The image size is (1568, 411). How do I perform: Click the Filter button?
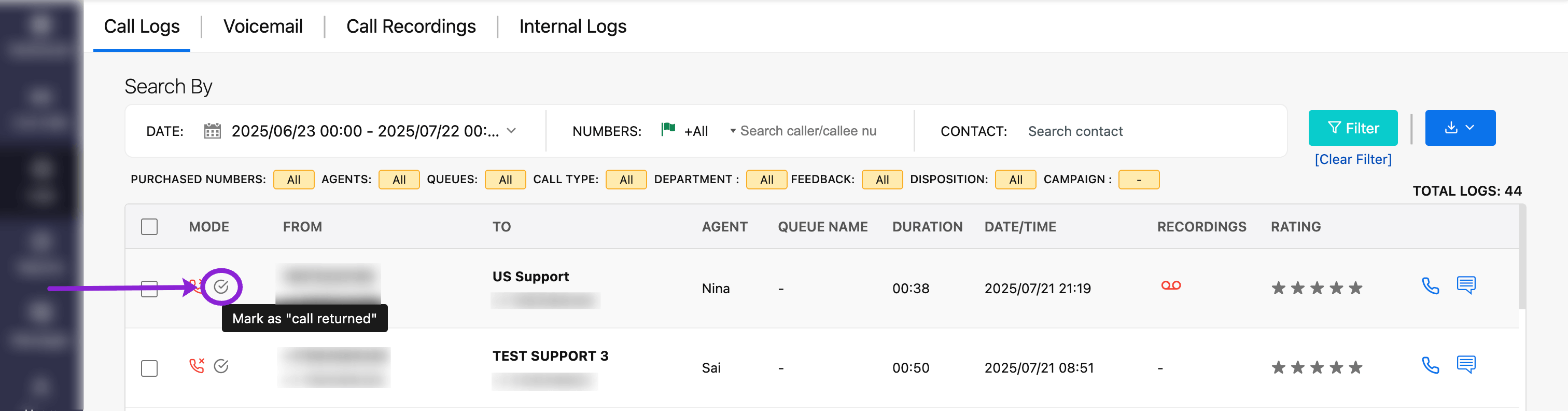(x=1352, y=128)
